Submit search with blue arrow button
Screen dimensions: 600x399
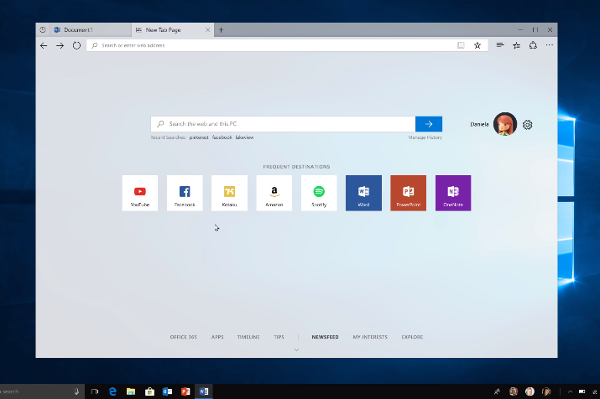[429, 124]
